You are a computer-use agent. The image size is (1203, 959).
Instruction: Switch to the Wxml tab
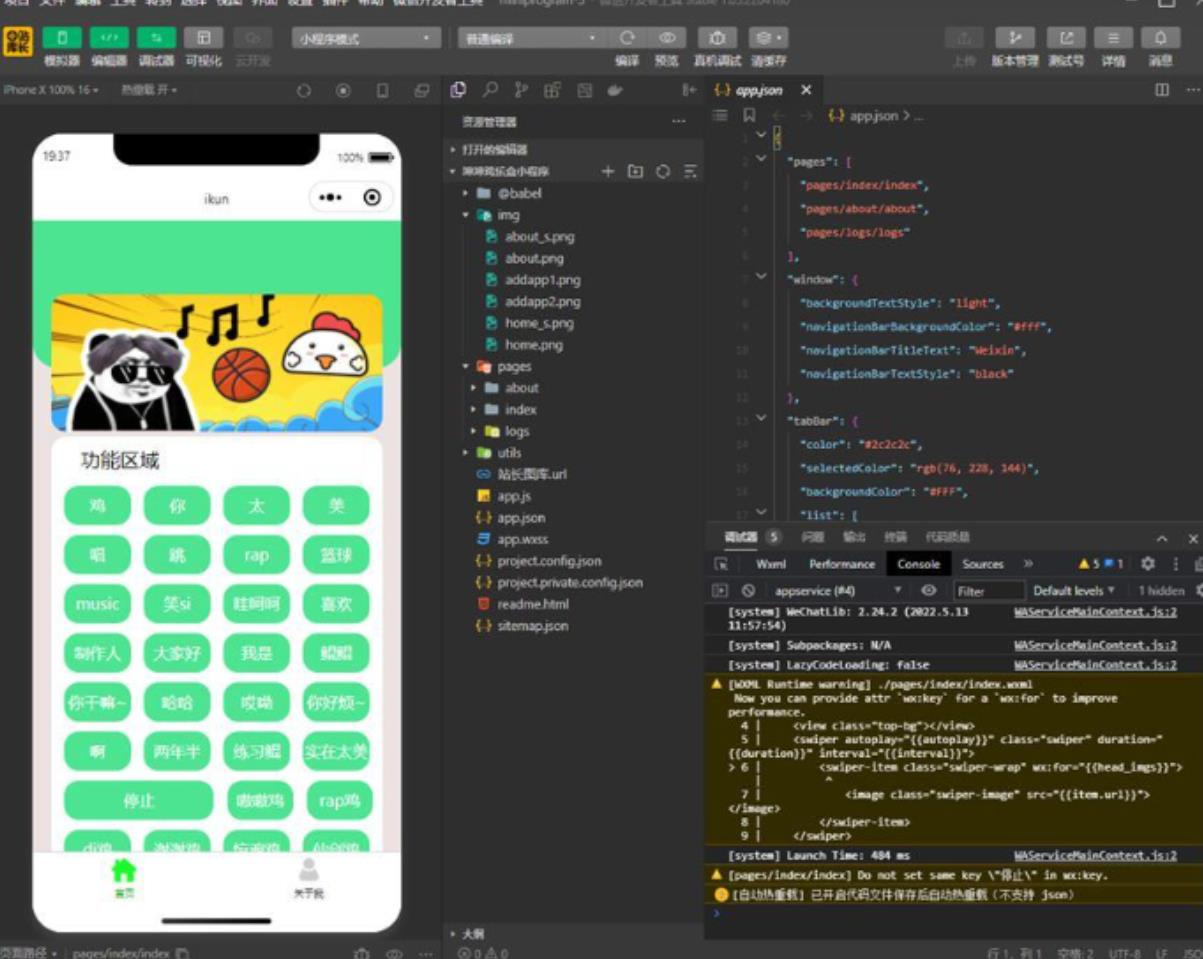[770, 564]
